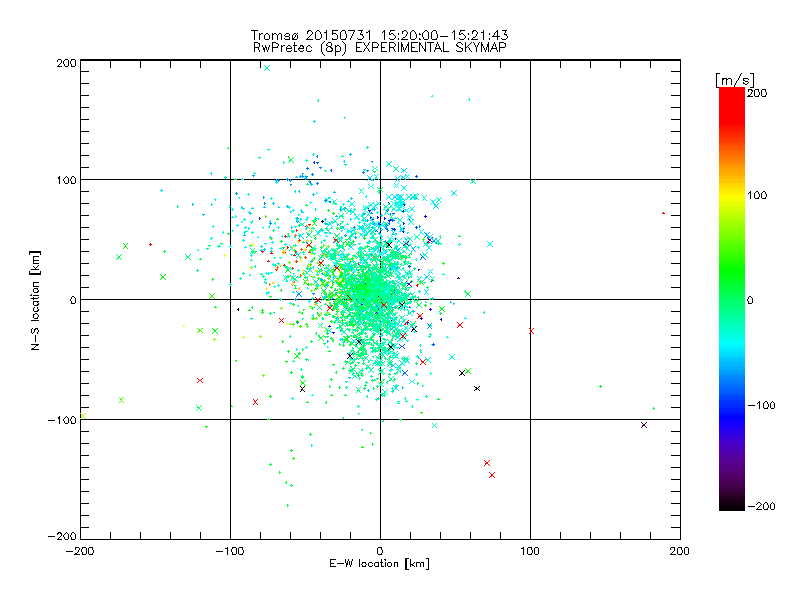This screenshot has width=800, height=600.
Task: Select the lone purple X marker near E-W 175 km
Action: [644, 425]
